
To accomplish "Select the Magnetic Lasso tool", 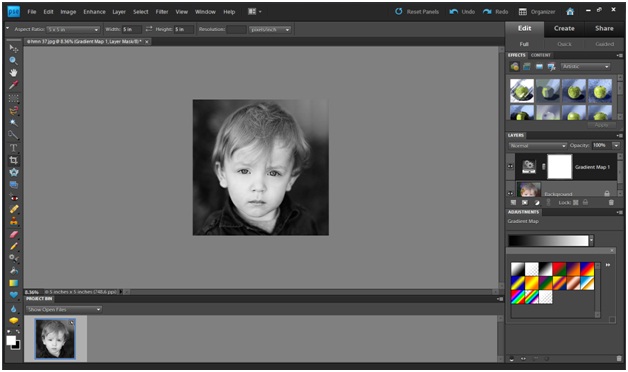I will point(14,110).
